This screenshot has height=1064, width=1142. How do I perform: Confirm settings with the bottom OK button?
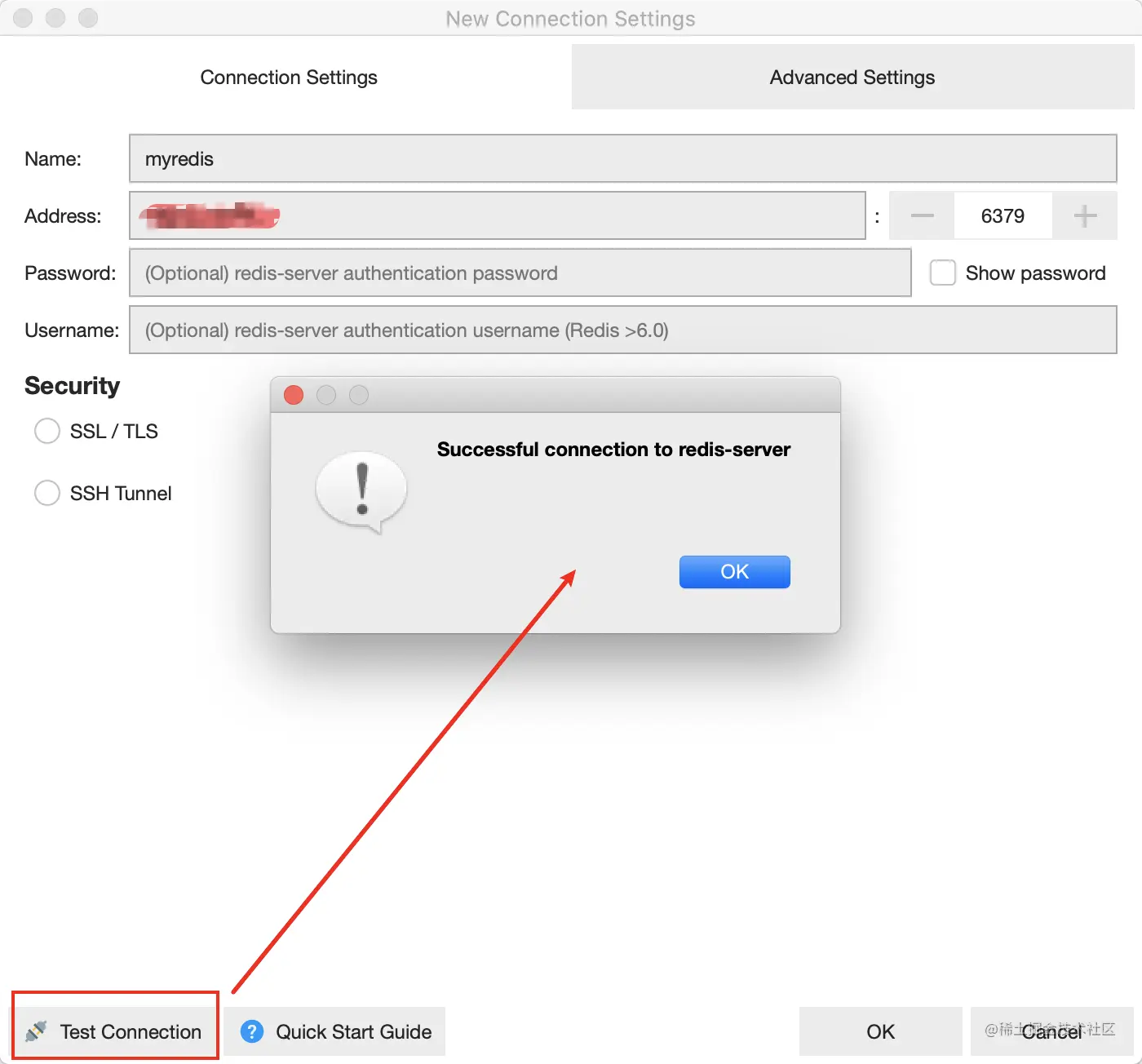881,1031
